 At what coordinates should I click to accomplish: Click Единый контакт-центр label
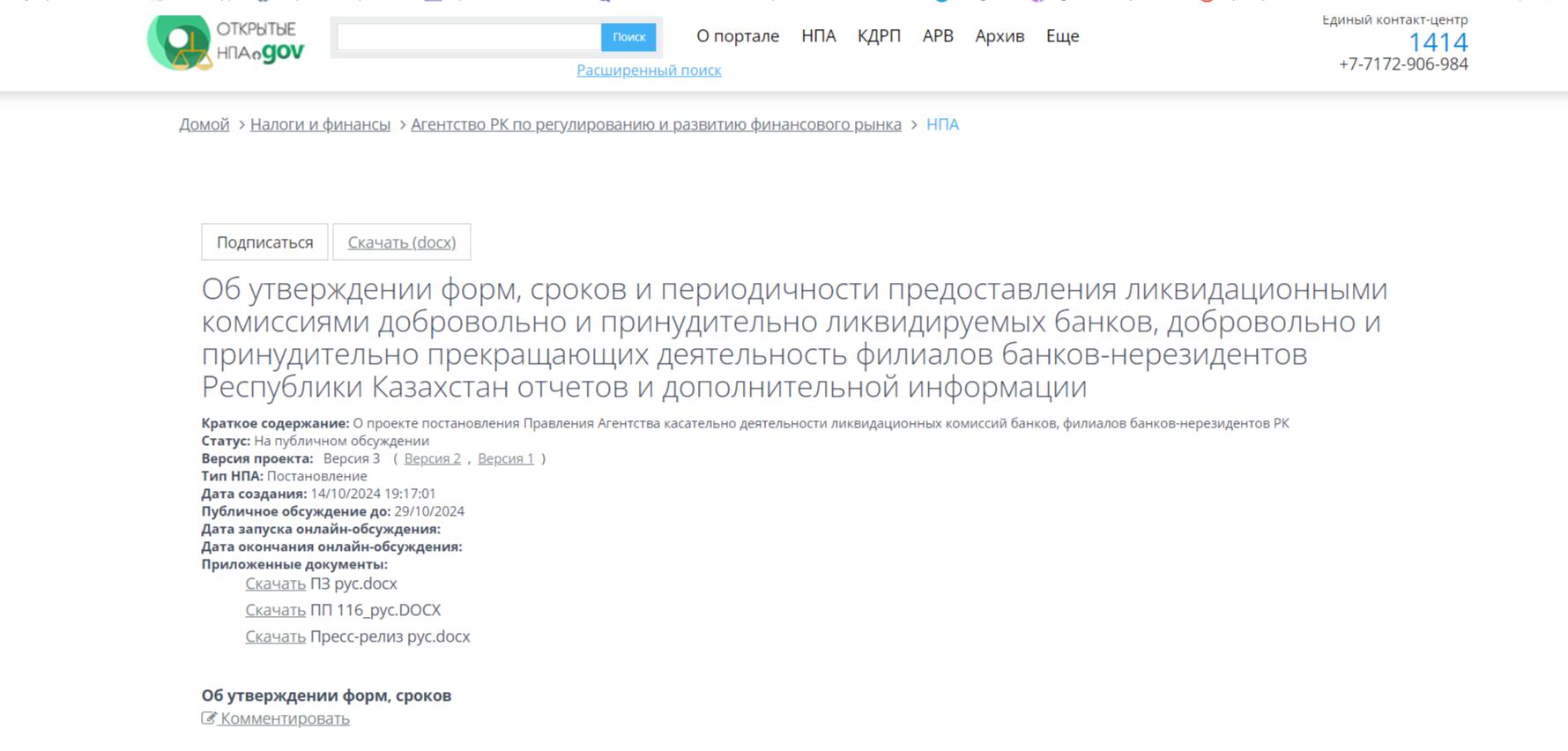pyautogui.click(x=1394, y=19)
